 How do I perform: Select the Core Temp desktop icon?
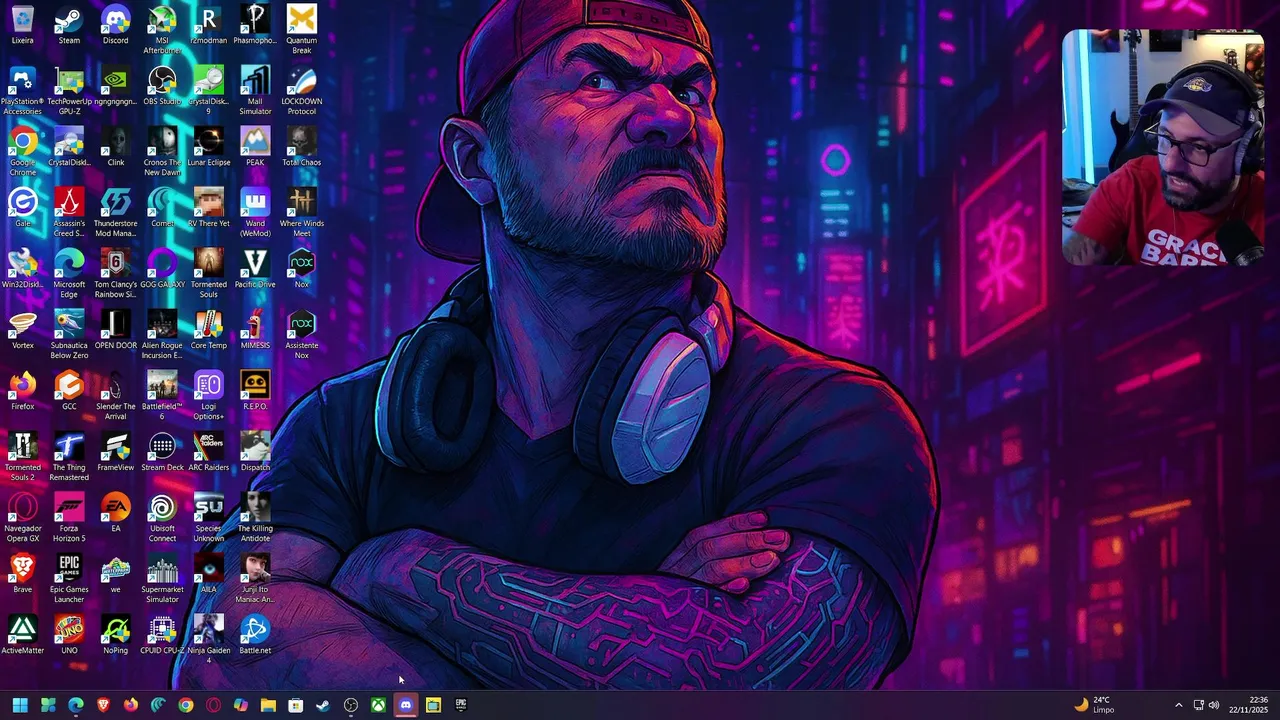click(209, 331)
